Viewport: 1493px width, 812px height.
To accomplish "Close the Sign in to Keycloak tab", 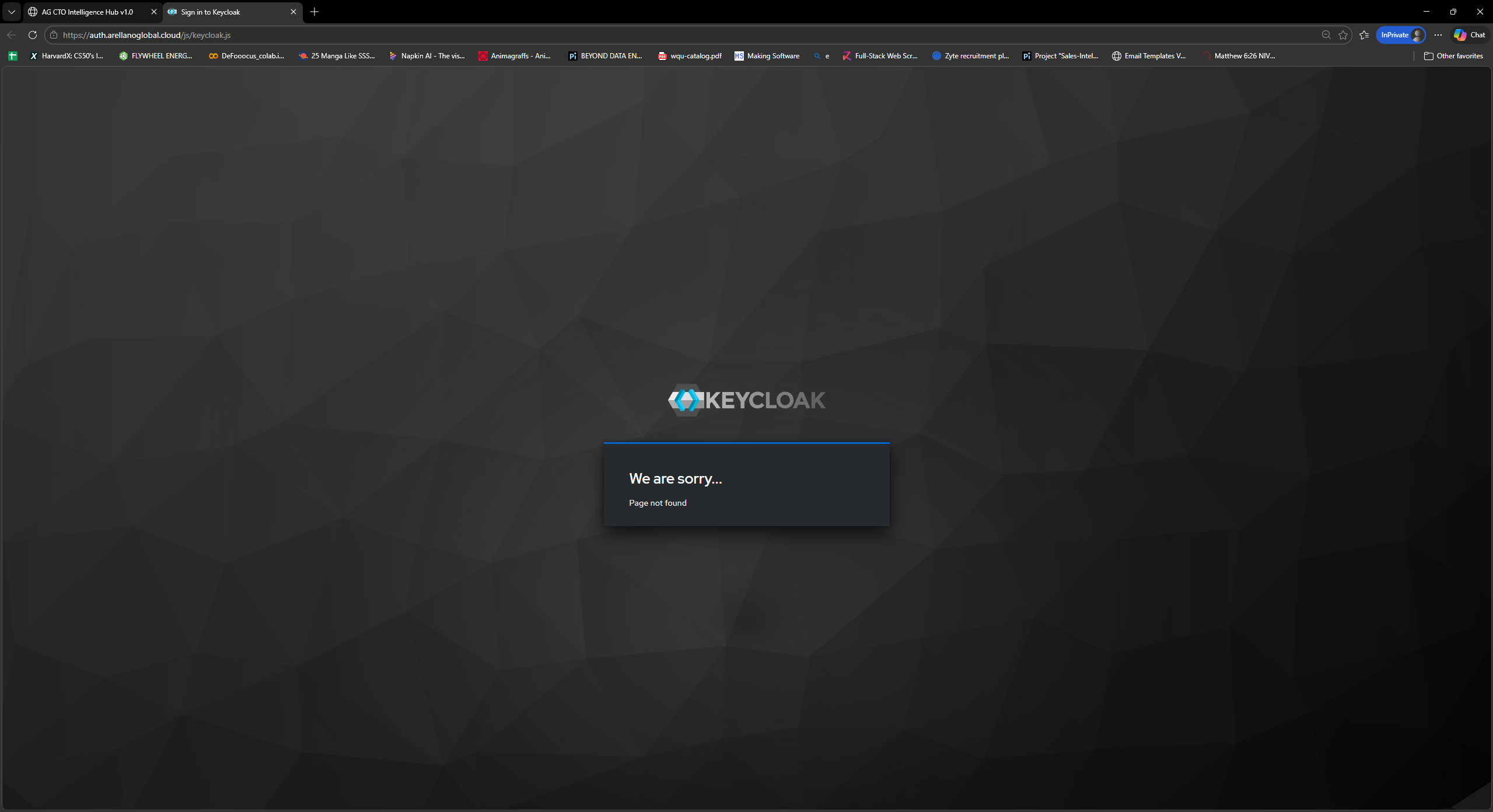I will 293,12.
